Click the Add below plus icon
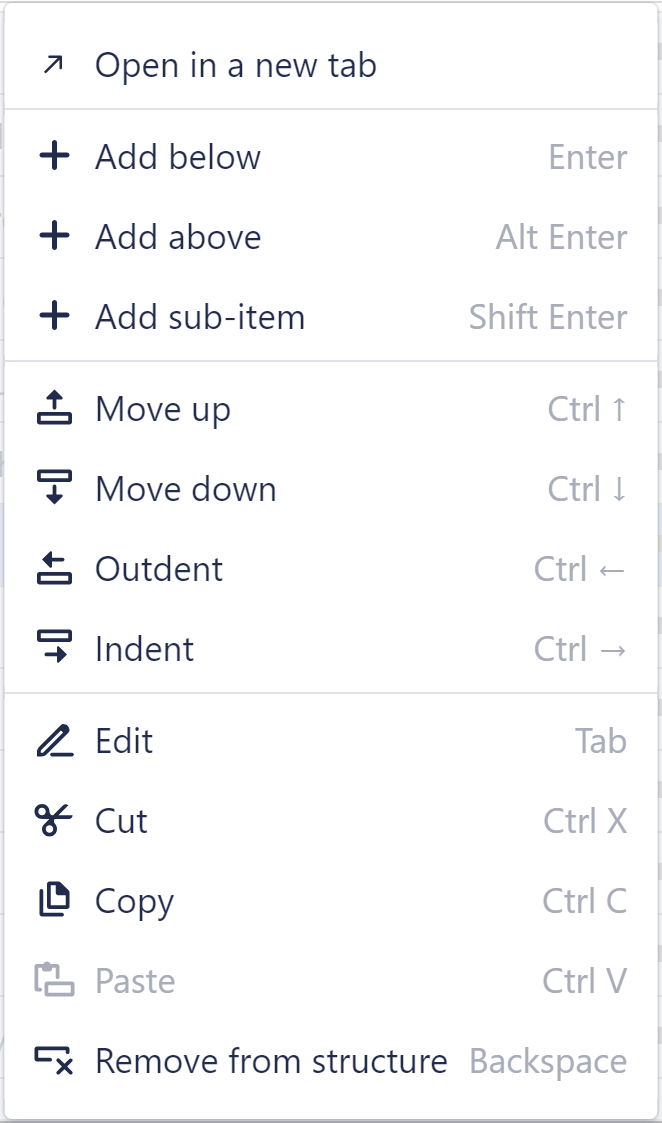 53,157
